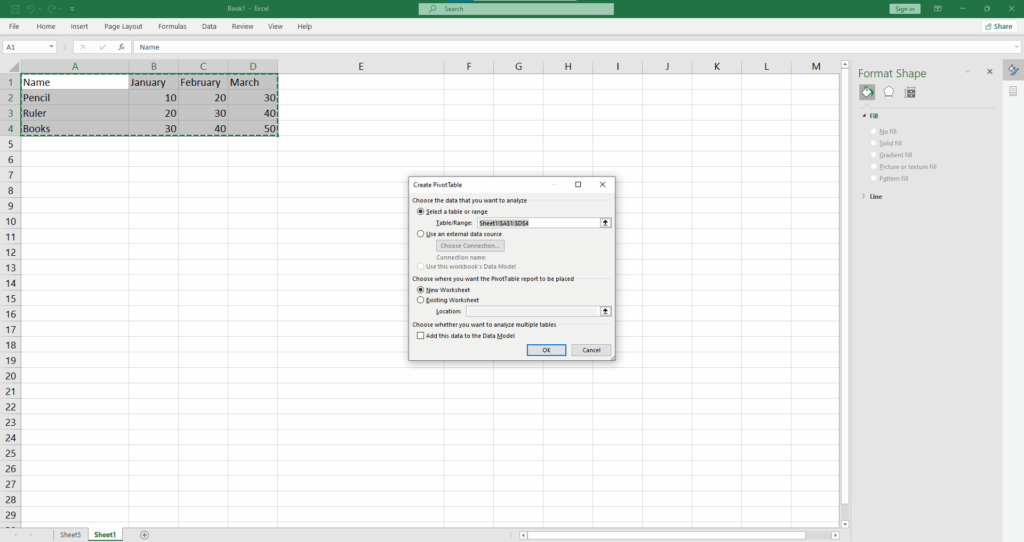The width and height of the screenshot is (1024, 542).
Task: Click the Save icon in quick access toolbar
Action: coord(15,9)
